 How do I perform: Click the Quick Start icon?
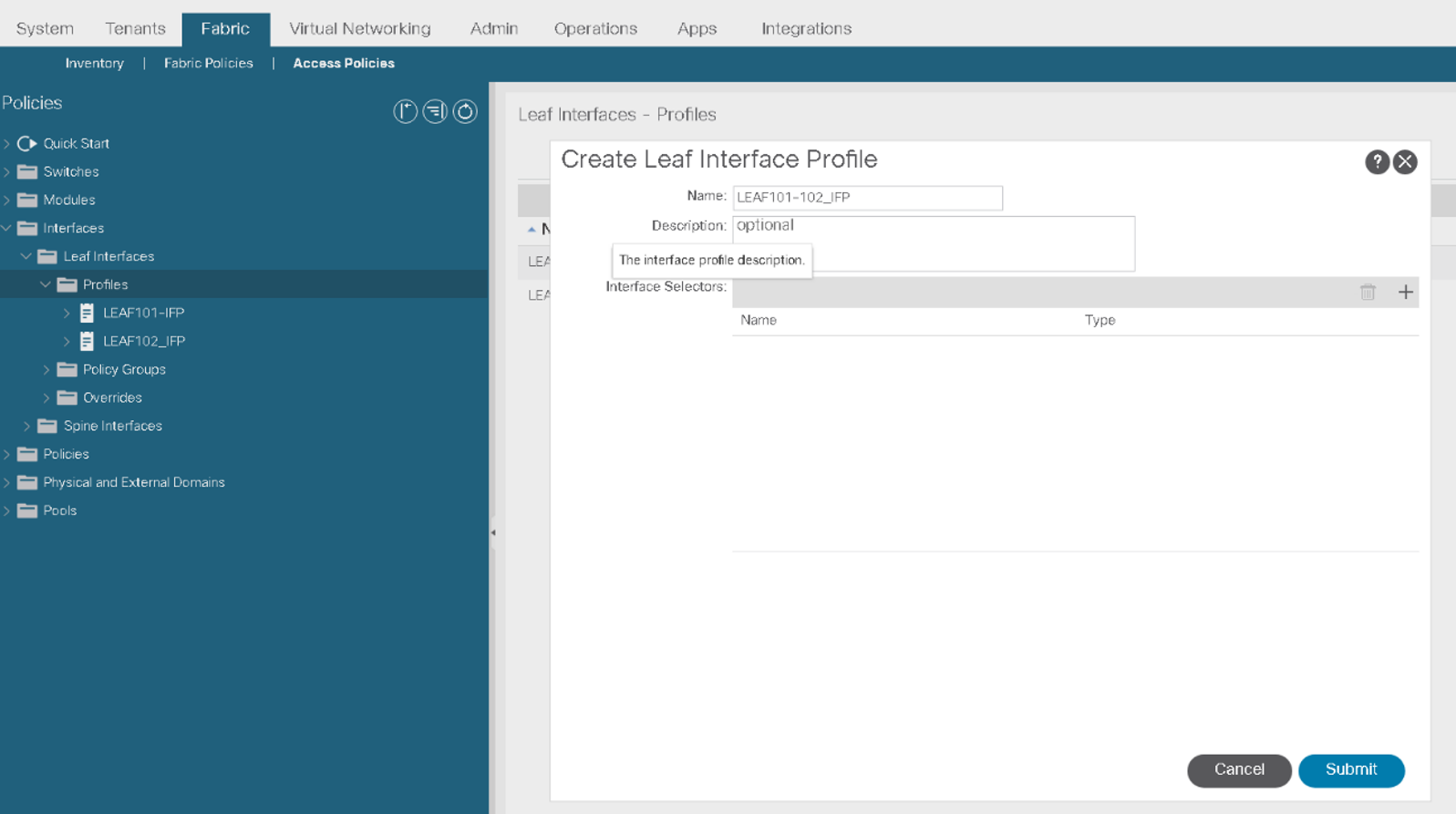point(27,143)
